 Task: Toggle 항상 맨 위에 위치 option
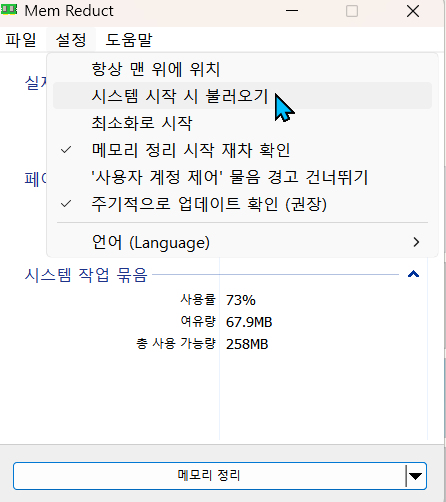coord(242,69)
